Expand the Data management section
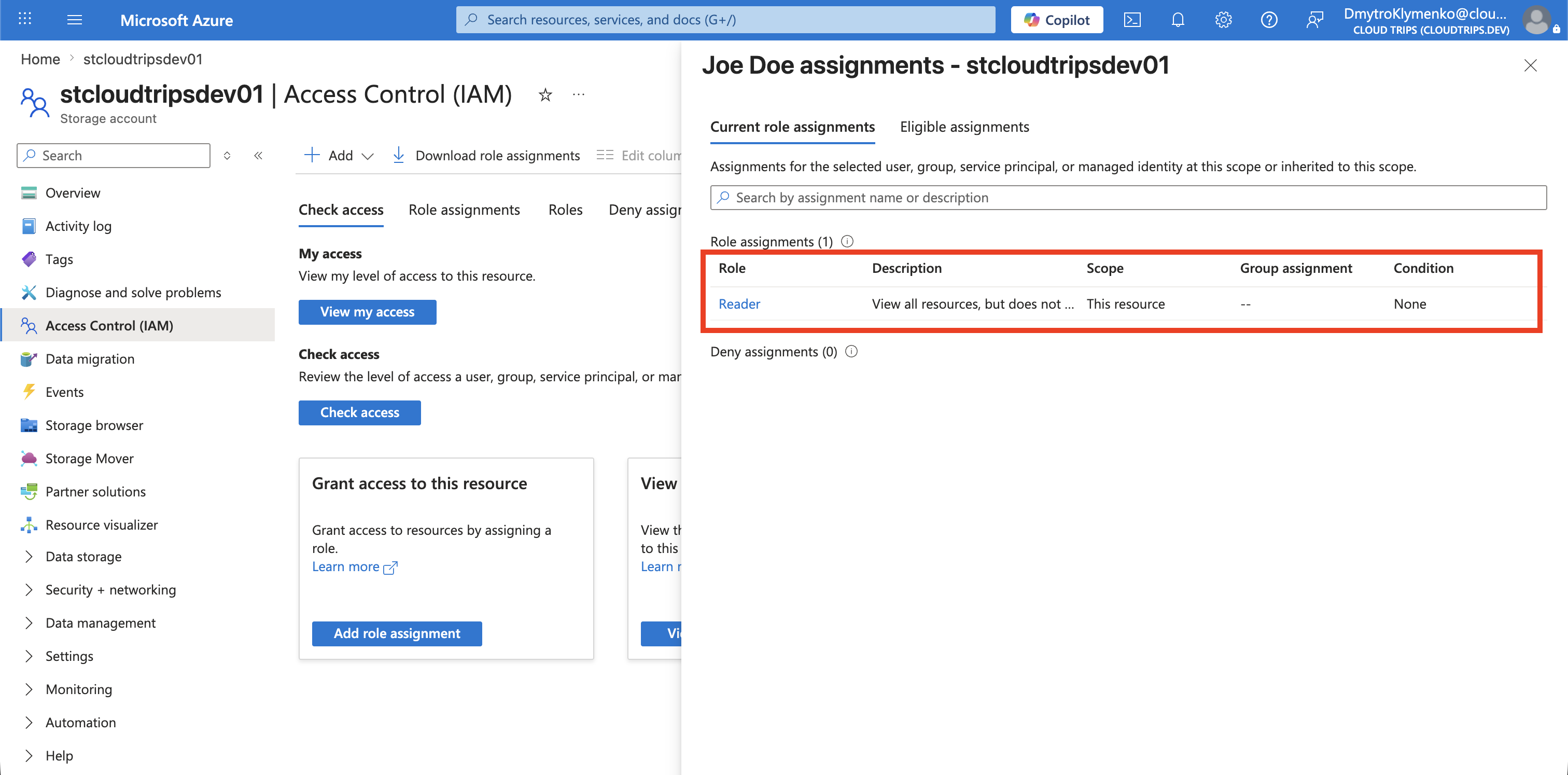The height and width of the screenshot is (775, 1568). point(29,623)
